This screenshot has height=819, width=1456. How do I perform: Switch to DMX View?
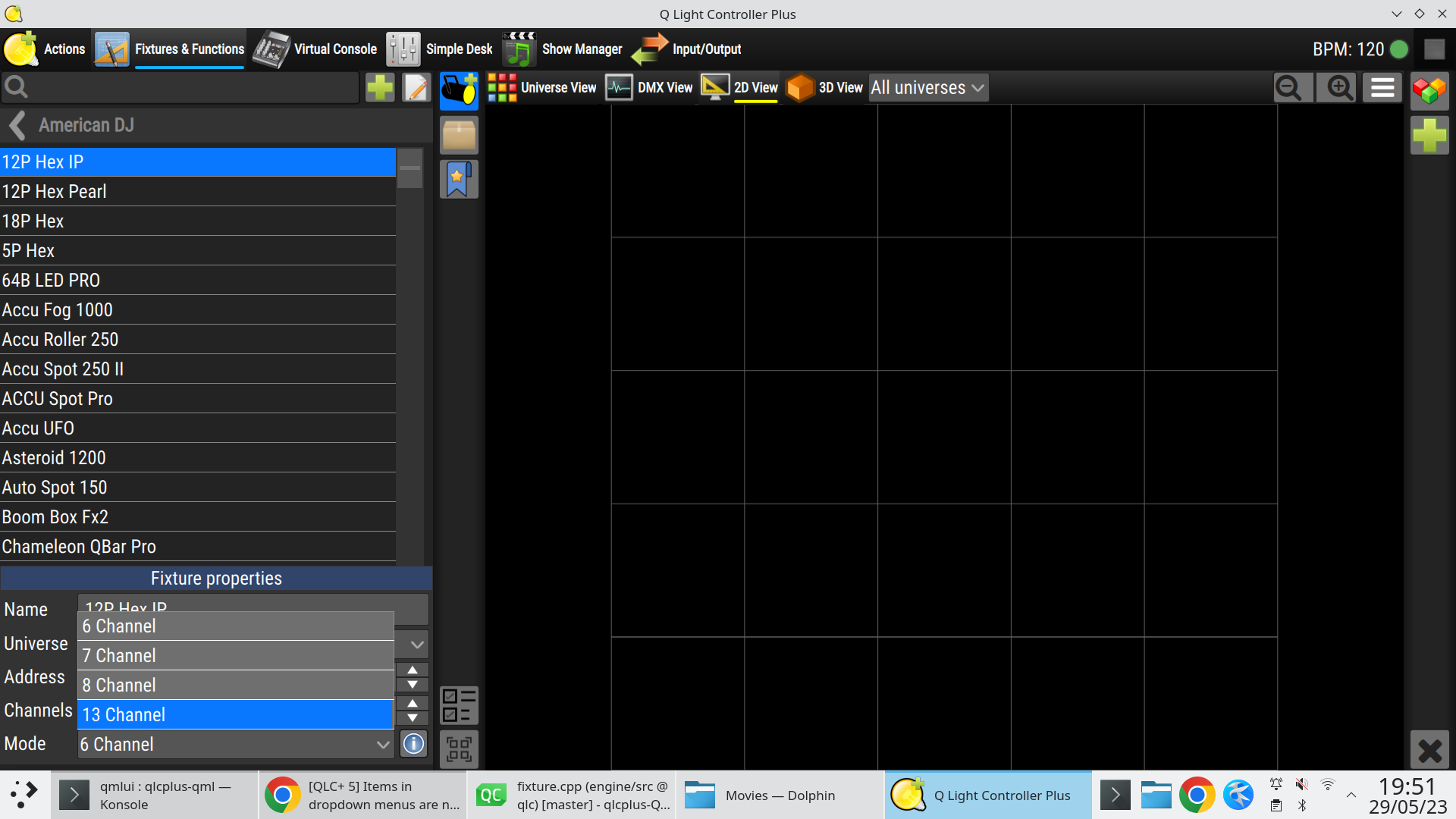click(650, 87)
